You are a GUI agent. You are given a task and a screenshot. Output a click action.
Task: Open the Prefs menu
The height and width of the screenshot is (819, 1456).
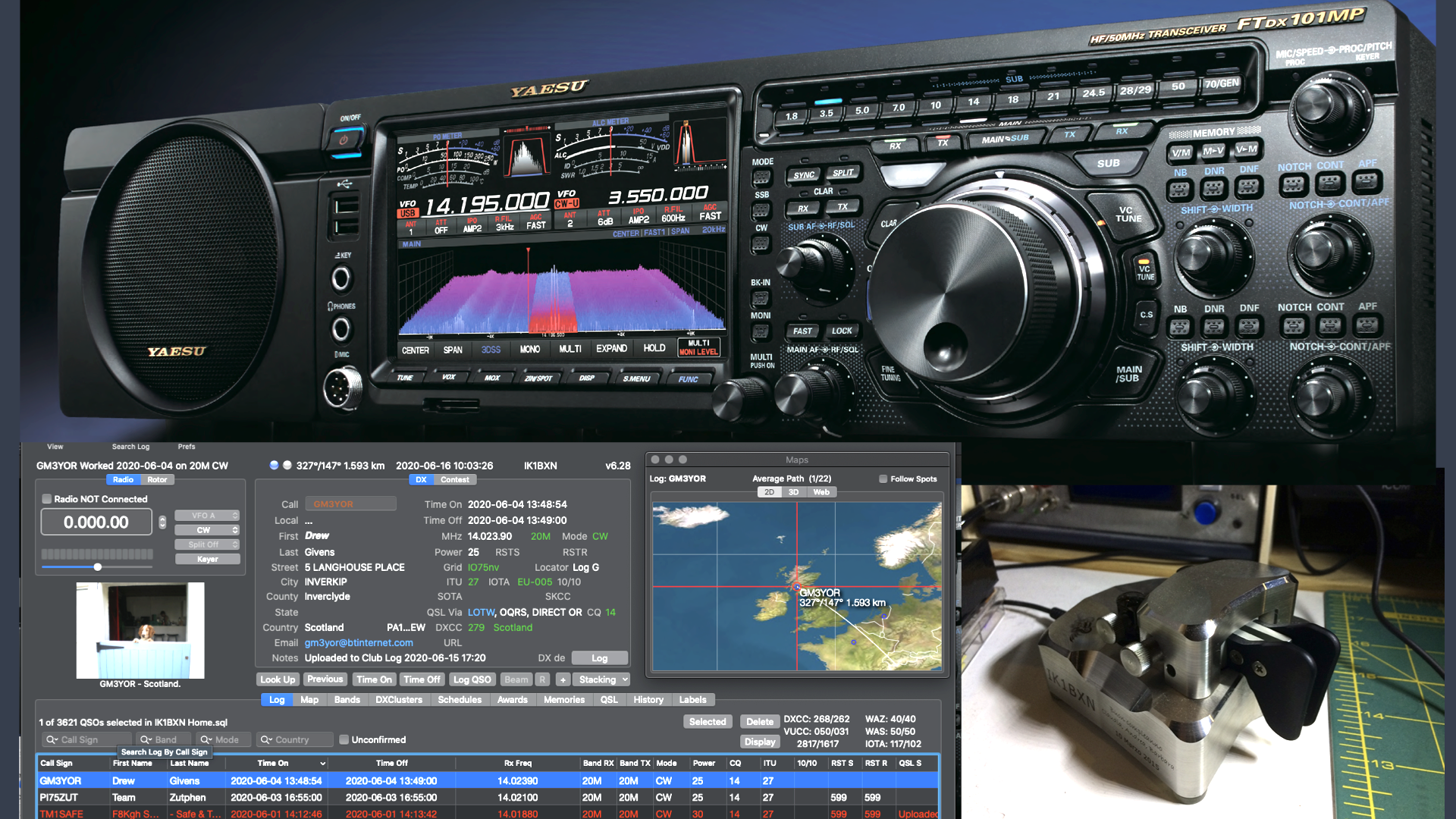coord(187,447)
